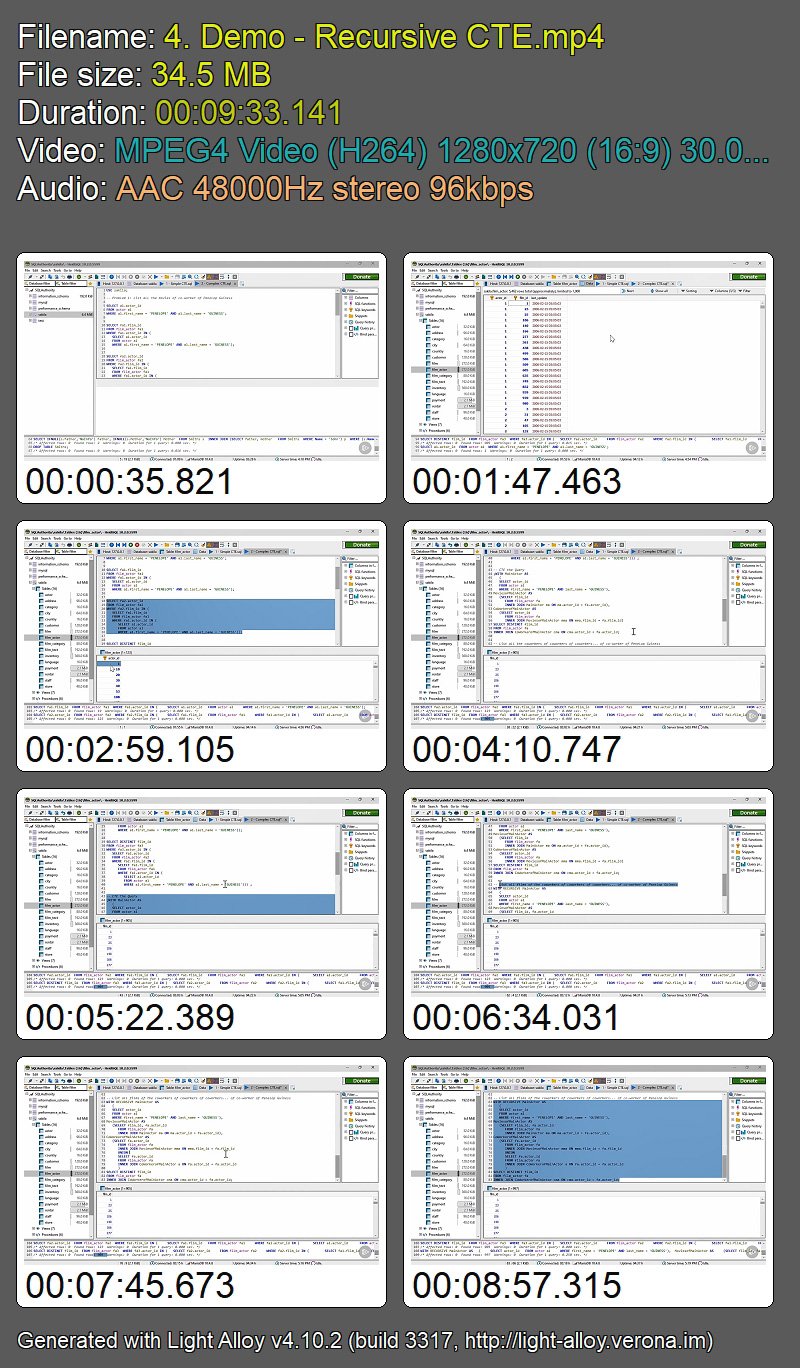Click the timestamp text 00:01:47.463
This screenshot has width=800, height=1368.
[517, 481]
